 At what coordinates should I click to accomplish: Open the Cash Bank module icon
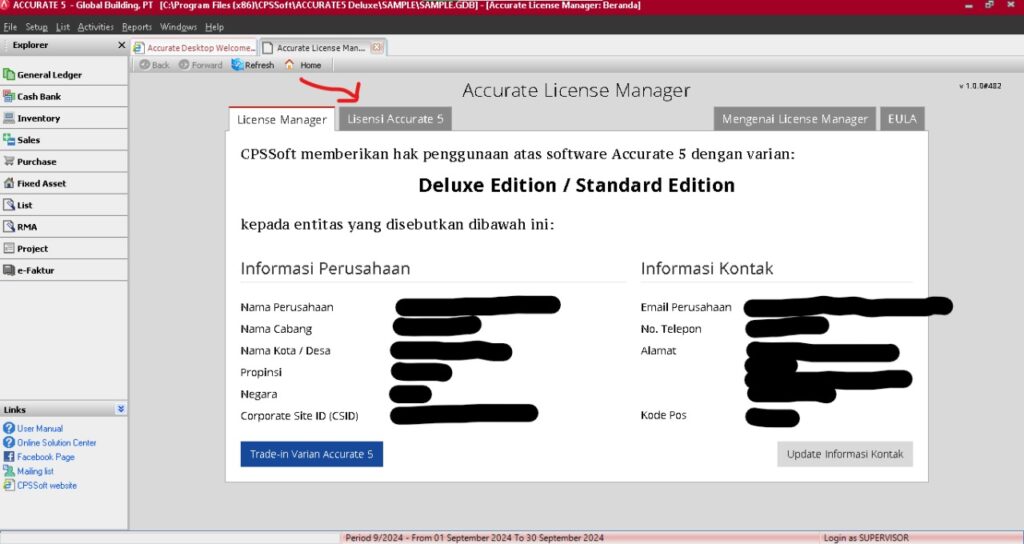[8, 96]
